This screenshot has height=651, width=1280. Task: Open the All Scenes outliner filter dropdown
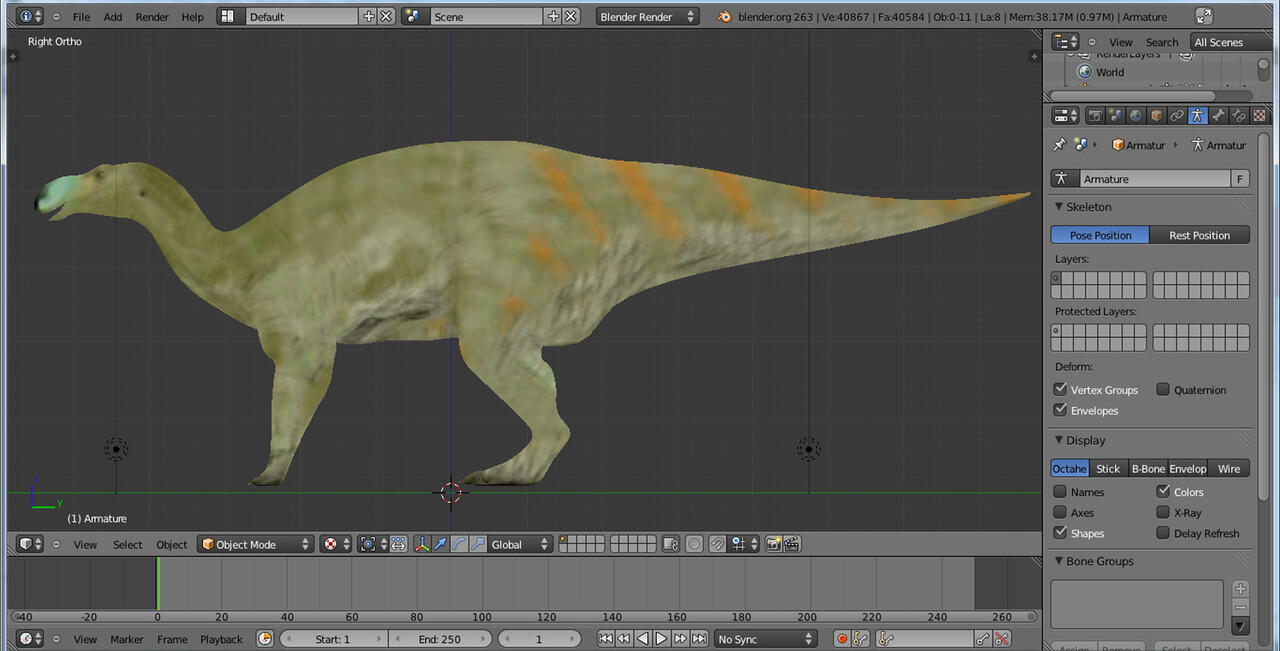pyautogui.click(x=1228, y=42)
